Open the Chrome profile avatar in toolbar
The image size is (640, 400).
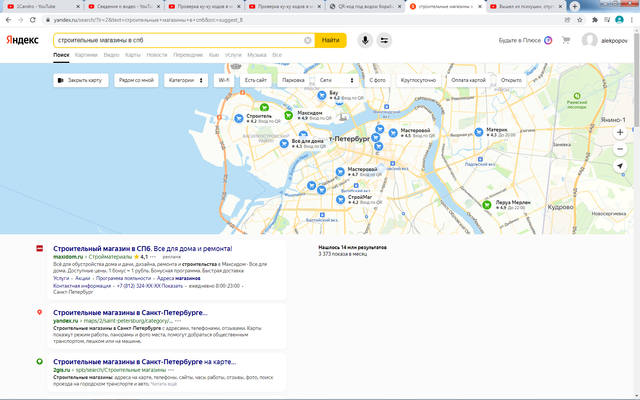pyautogui.click(x=619, y=20)
